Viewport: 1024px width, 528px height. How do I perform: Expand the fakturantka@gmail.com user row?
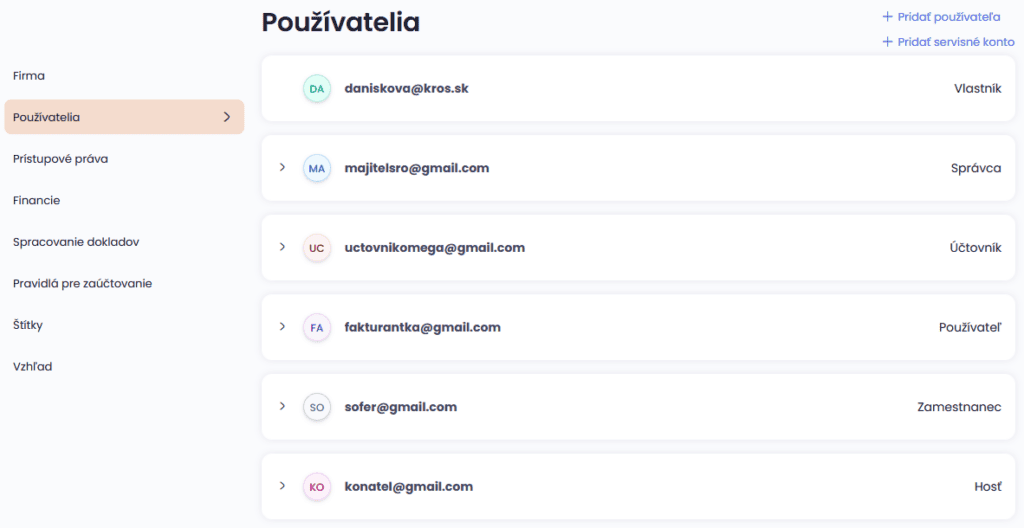point(283,326)
